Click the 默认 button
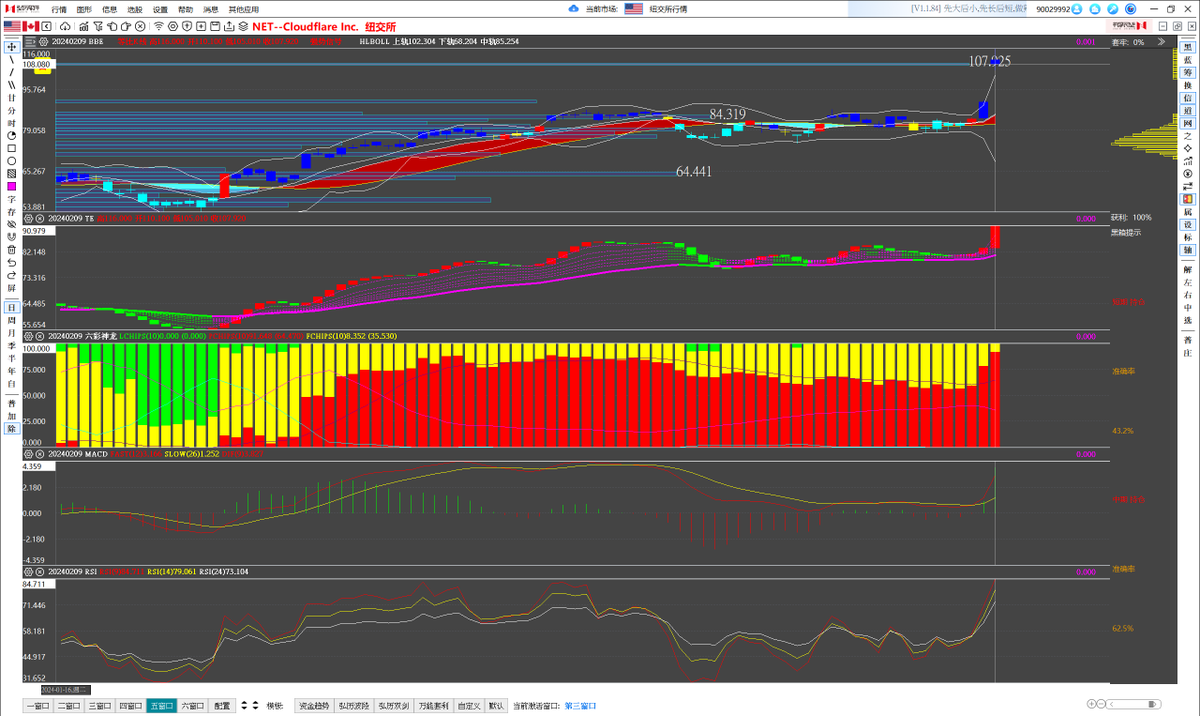The height and width of the screenshot is (716, 1200). (x=496, y=705)
